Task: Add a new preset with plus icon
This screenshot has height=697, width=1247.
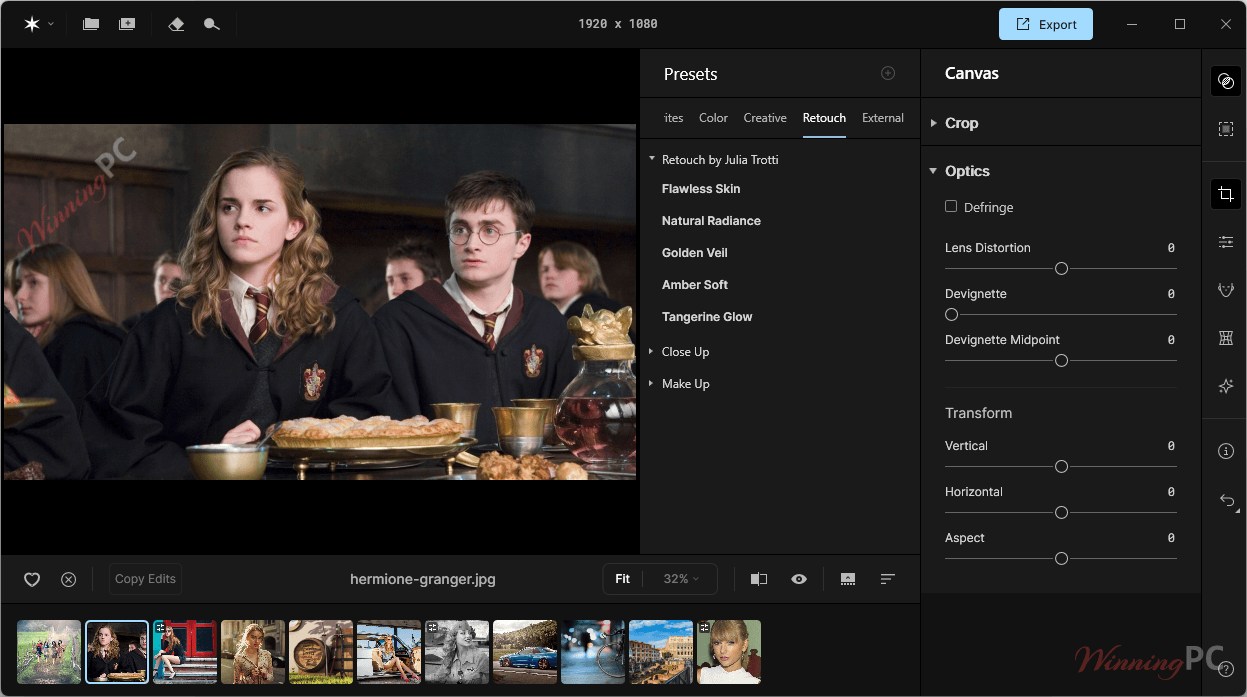Action: coord(888,73)
